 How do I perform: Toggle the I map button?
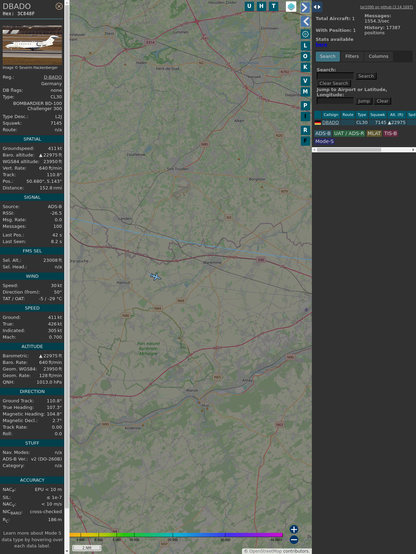(x=305, y=116)
